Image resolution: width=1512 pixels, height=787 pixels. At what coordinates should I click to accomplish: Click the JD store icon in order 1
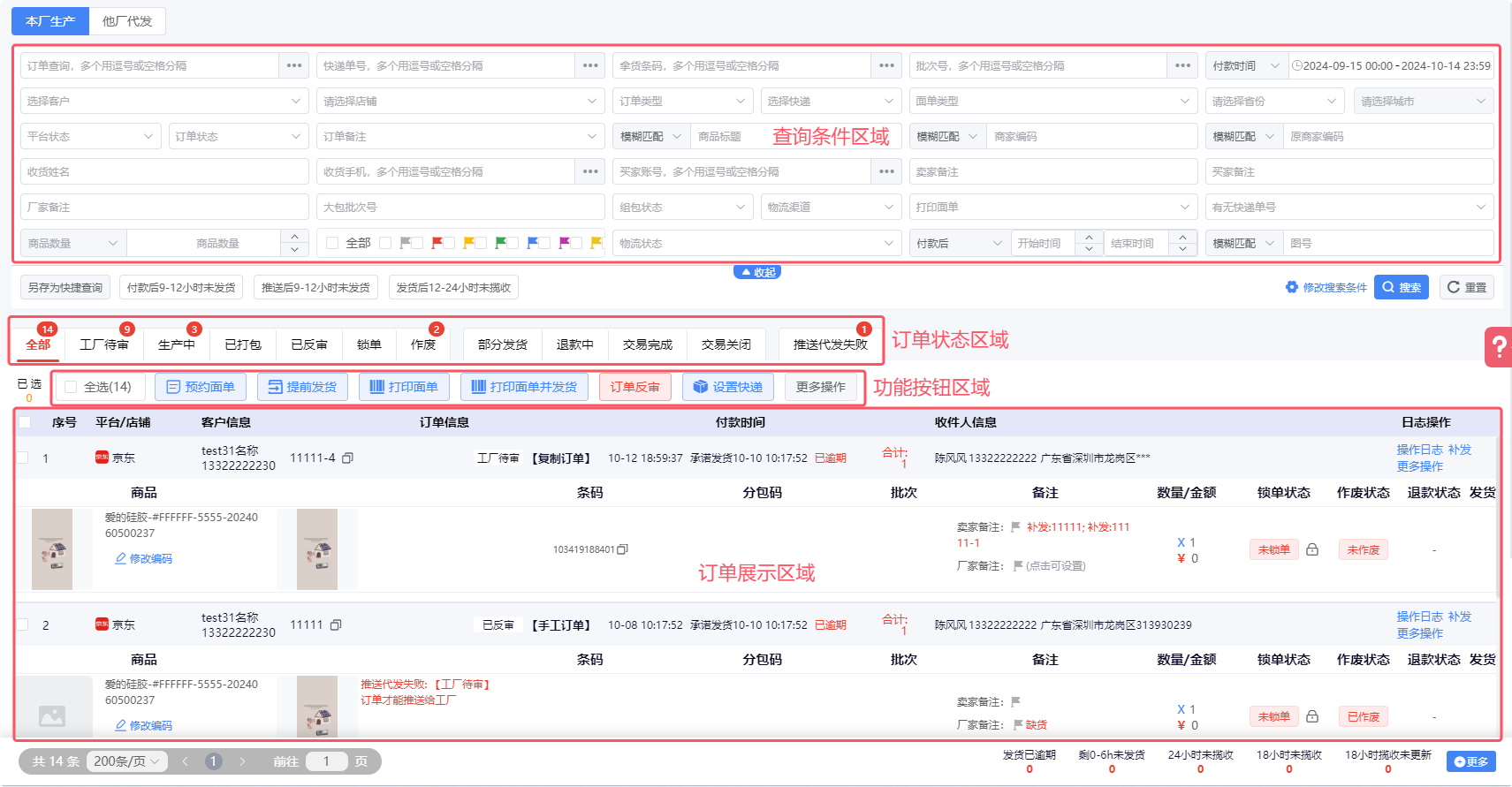(x=102, y=457)
